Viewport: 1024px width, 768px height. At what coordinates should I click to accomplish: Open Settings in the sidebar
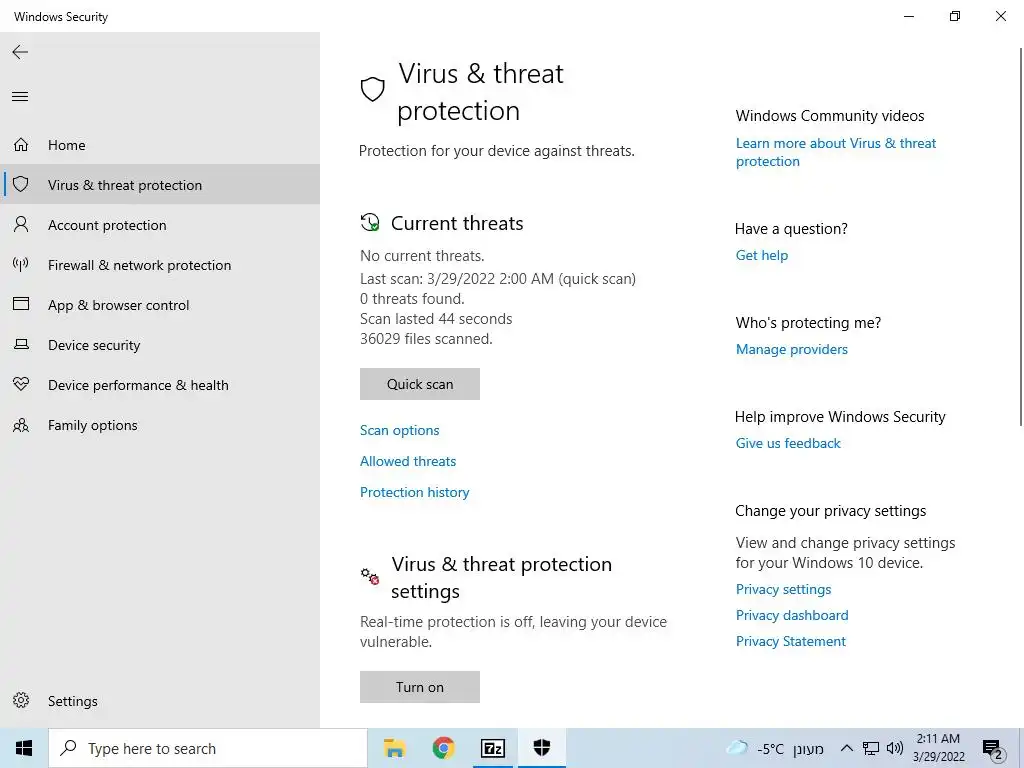[x=160, y=700]
